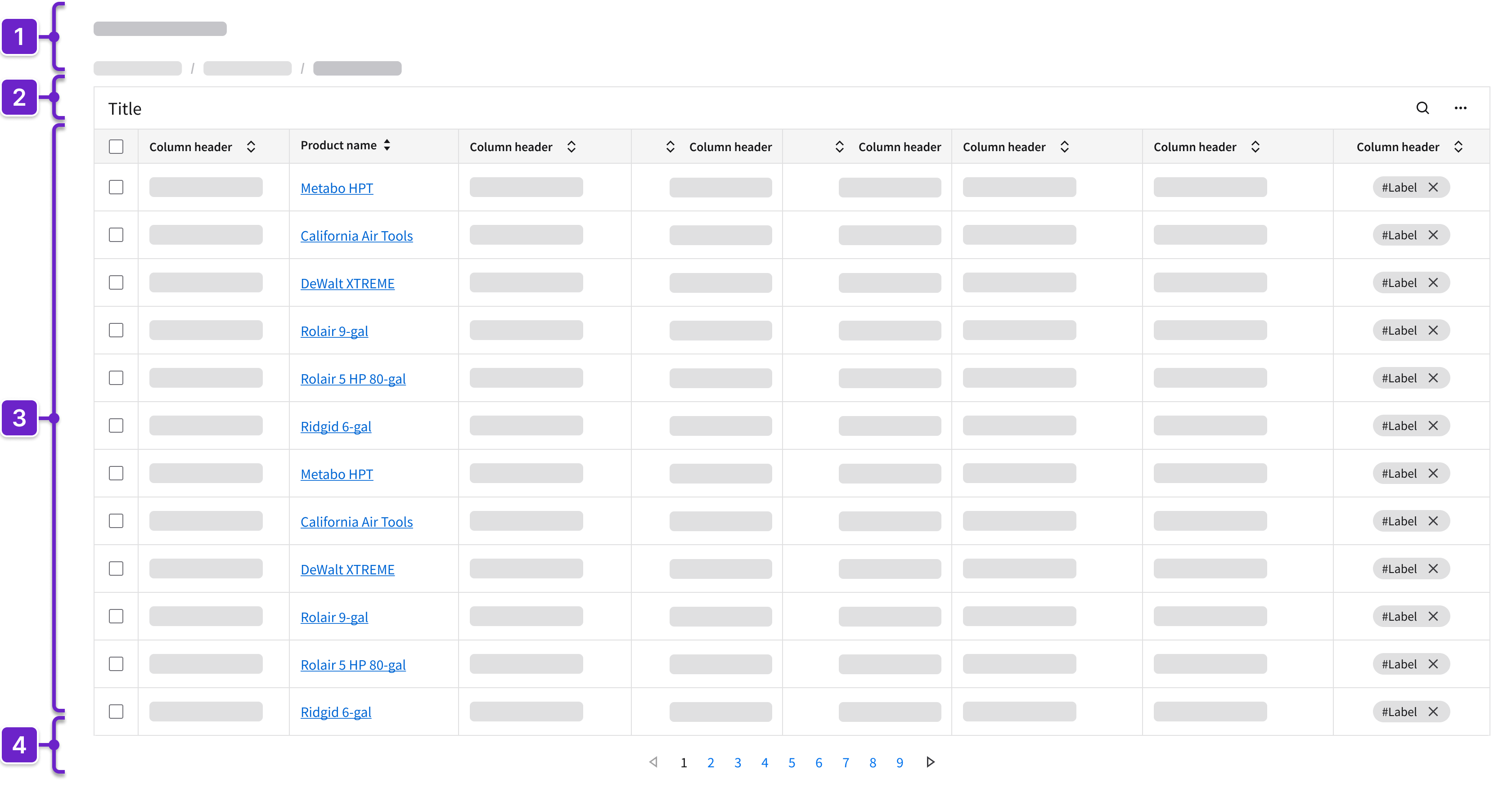Open the three-dots more options menu
The image size is (1512, 788).
coord(1460,108)
